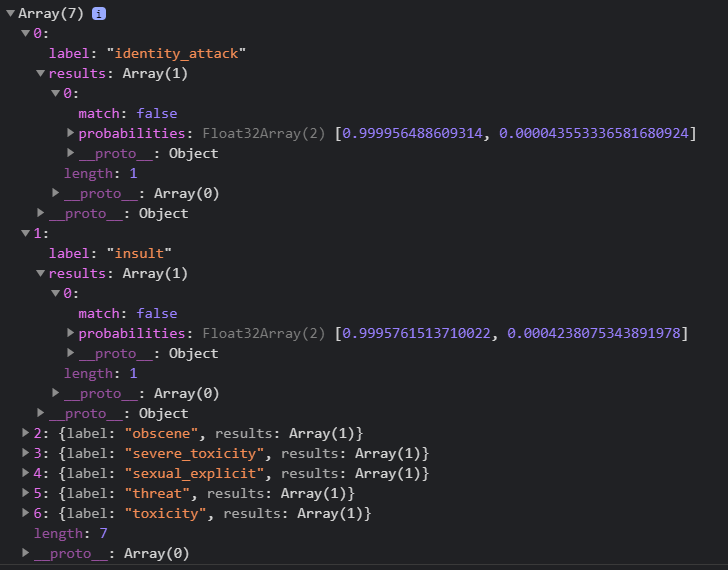This screenshot has height=570, width=728.
Task: Expand item 6 labeled toxicity
Action: [26, 513]
